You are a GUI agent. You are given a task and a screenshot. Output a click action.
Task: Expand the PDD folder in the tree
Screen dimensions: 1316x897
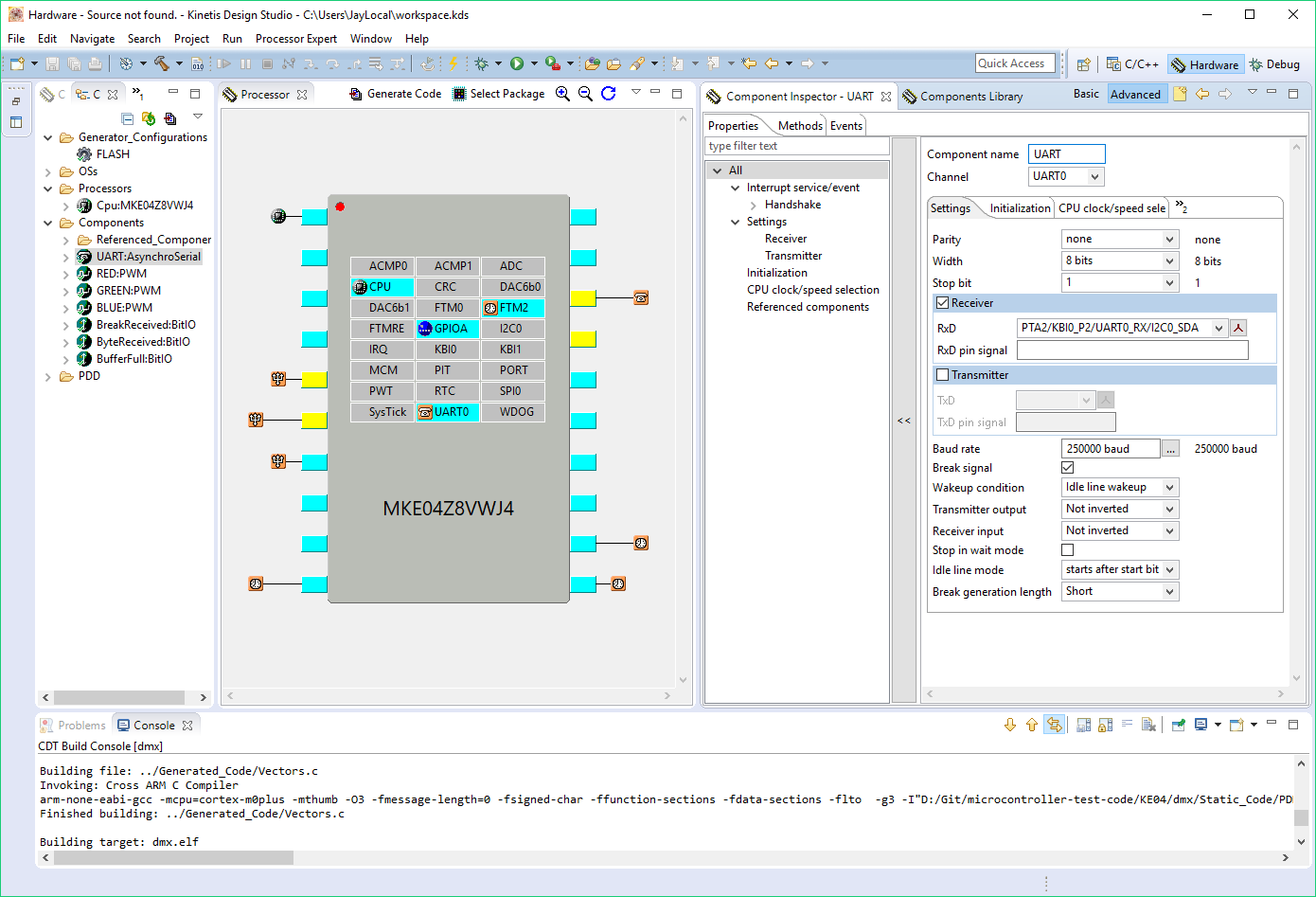pyautogui.click(x=48, y=376)
